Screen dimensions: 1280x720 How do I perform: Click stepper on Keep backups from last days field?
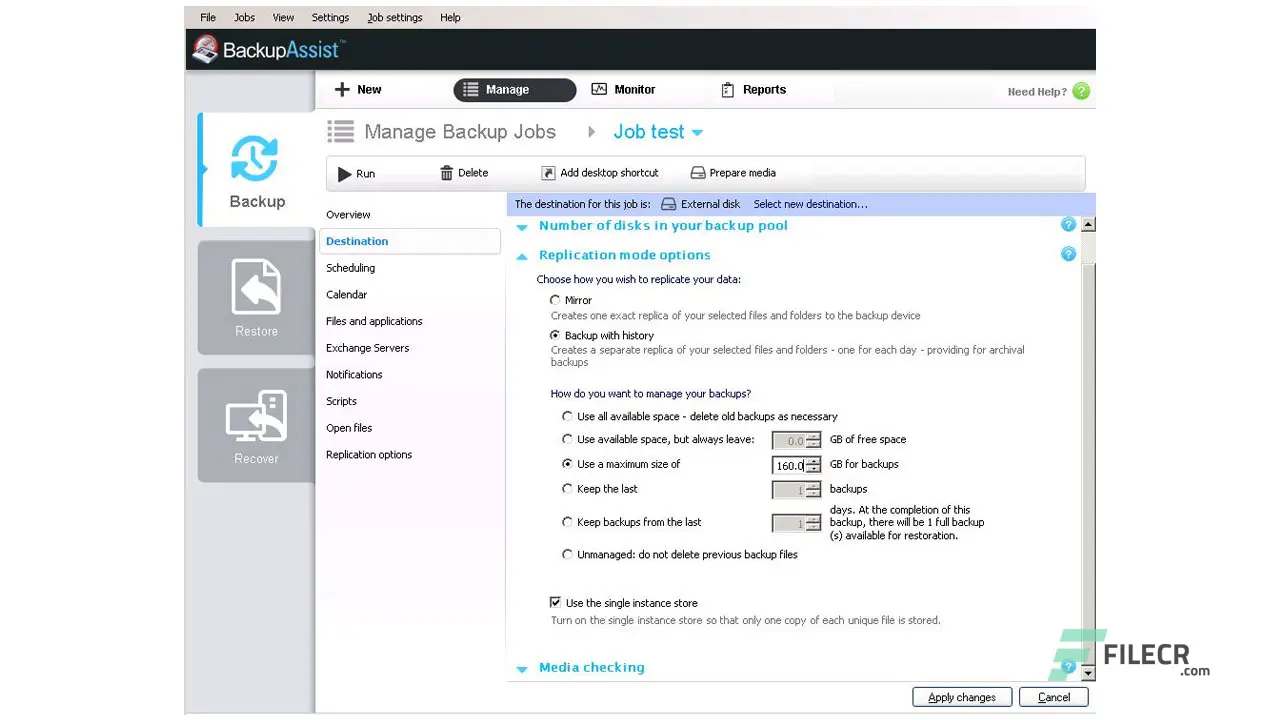(x=813, y=523)
